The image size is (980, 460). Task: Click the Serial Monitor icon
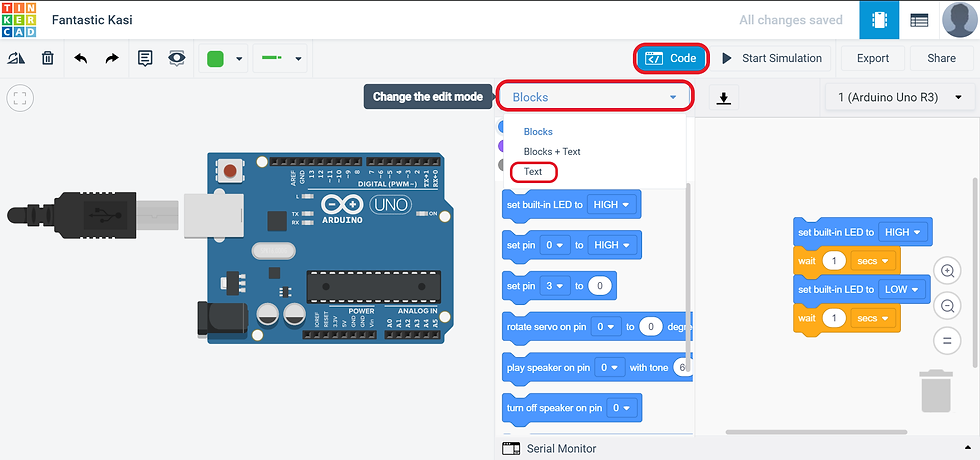511,449
